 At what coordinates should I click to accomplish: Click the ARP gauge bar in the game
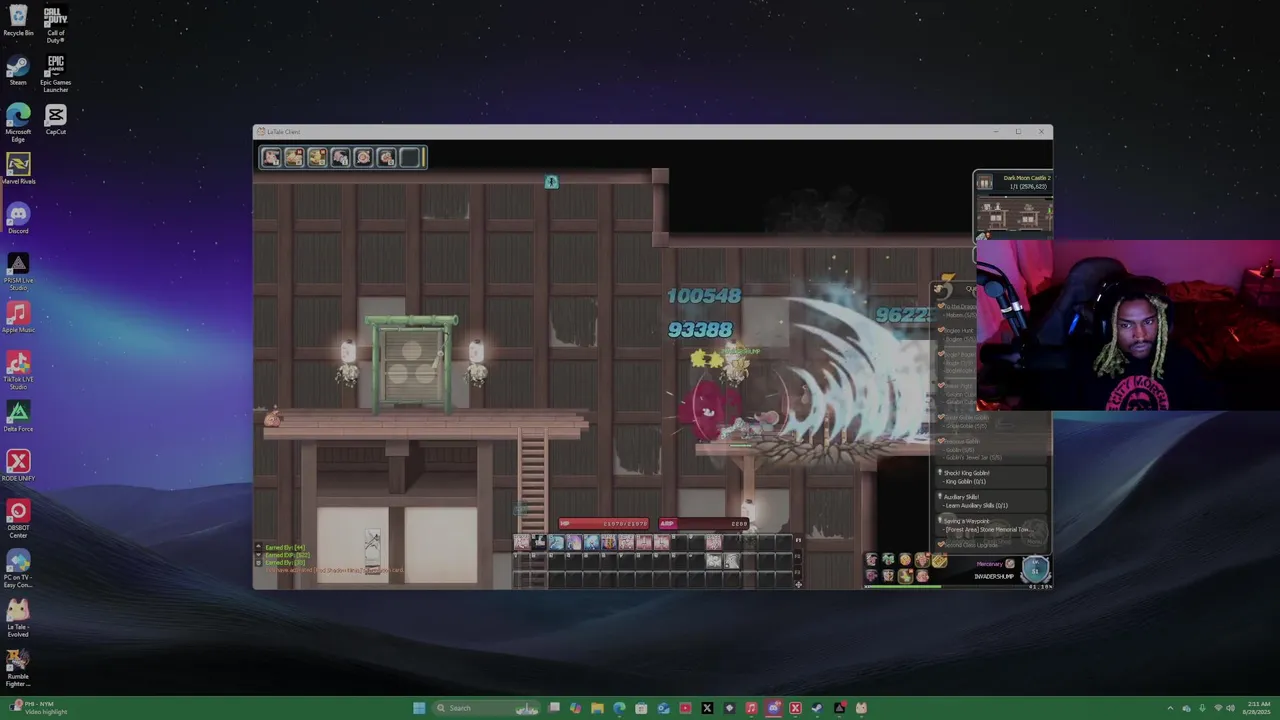pos(703,523)
